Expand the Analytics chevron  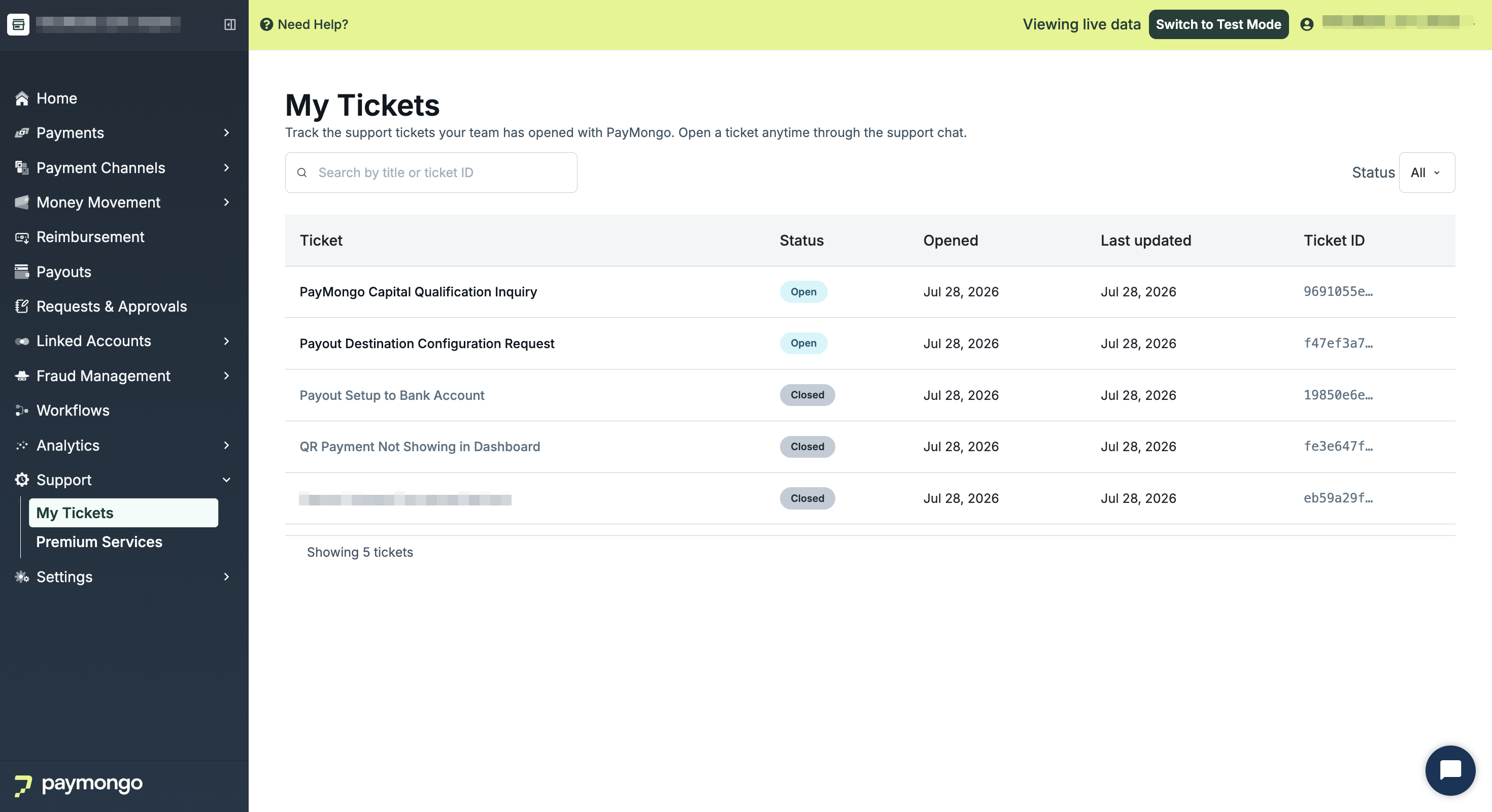click(226, 446)
